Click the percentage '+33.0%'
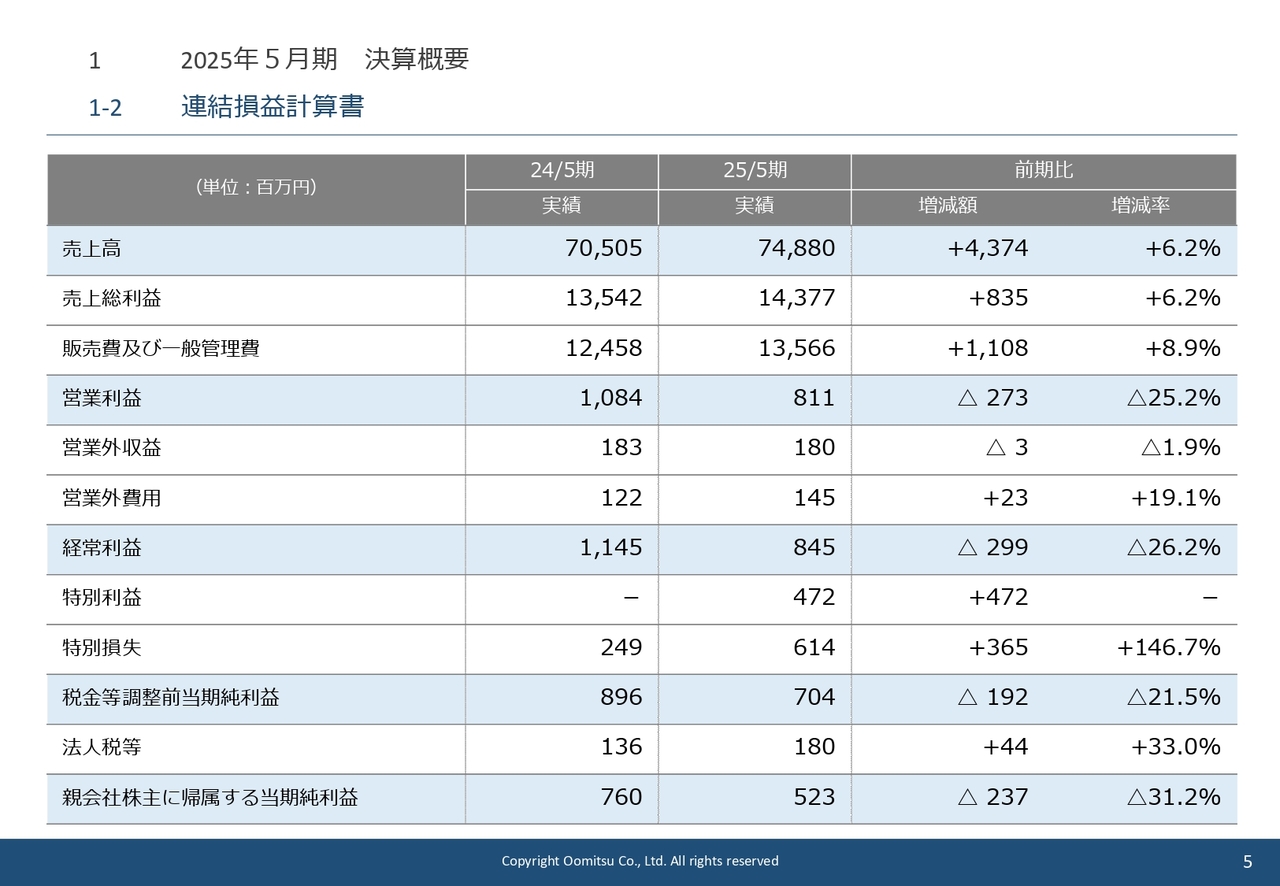The image size is (1280, 886). 1176,747
